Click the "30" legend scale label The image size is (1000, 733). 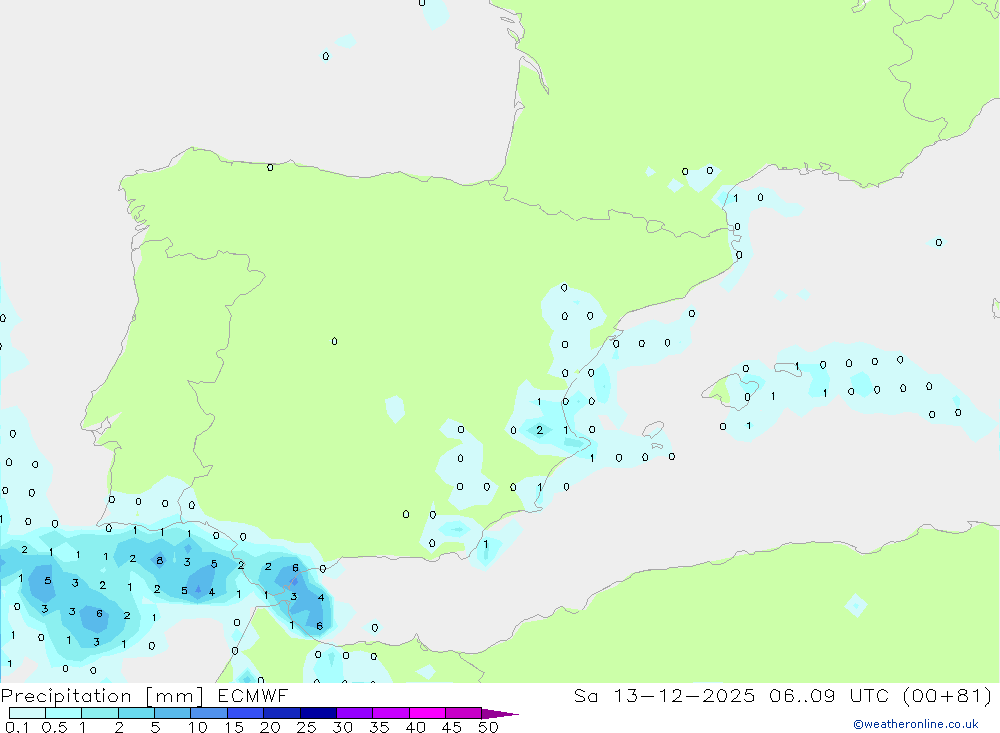tap(343, 727)
